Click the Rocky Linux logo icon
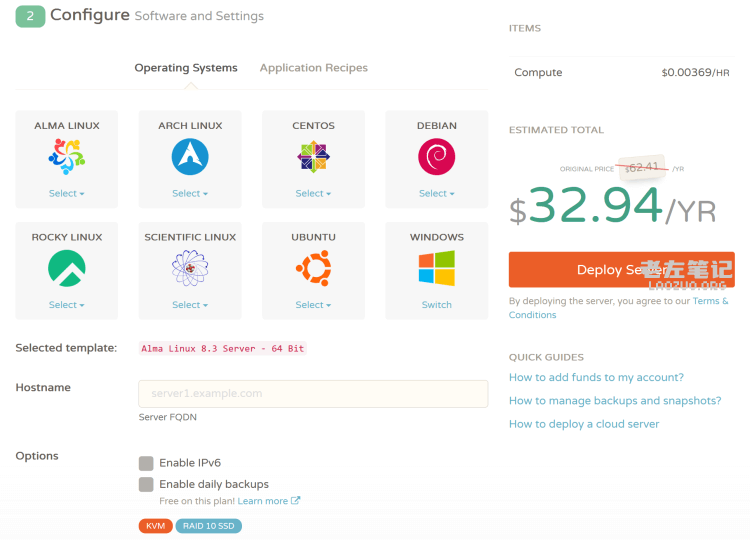Screen dimensions: 750x540 67,268
